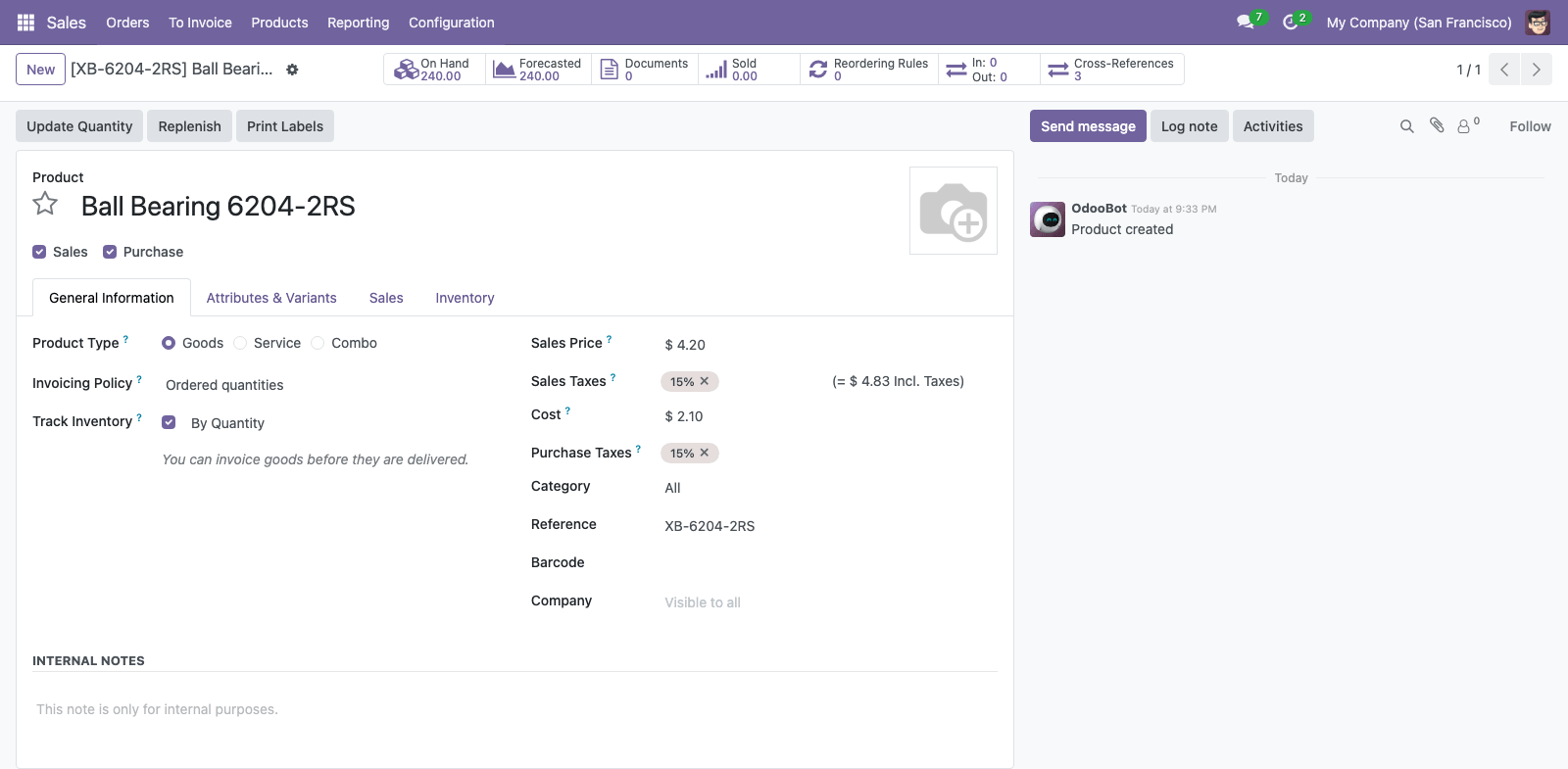Switch to the Inventory tab
The width and height of the screenshot is (1568, 769).
pyautogui.click(x=465, y=298)
